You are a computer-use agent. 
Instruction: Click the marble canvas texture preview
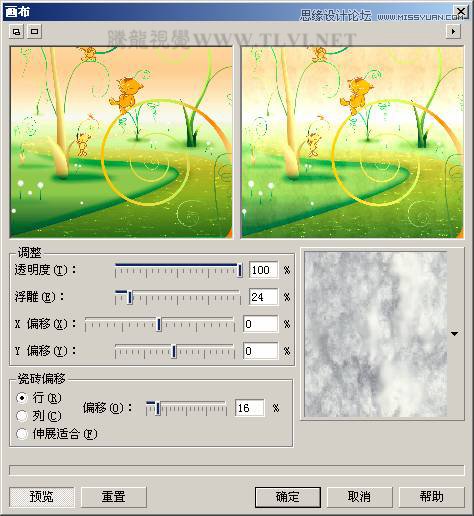point(376,334)
